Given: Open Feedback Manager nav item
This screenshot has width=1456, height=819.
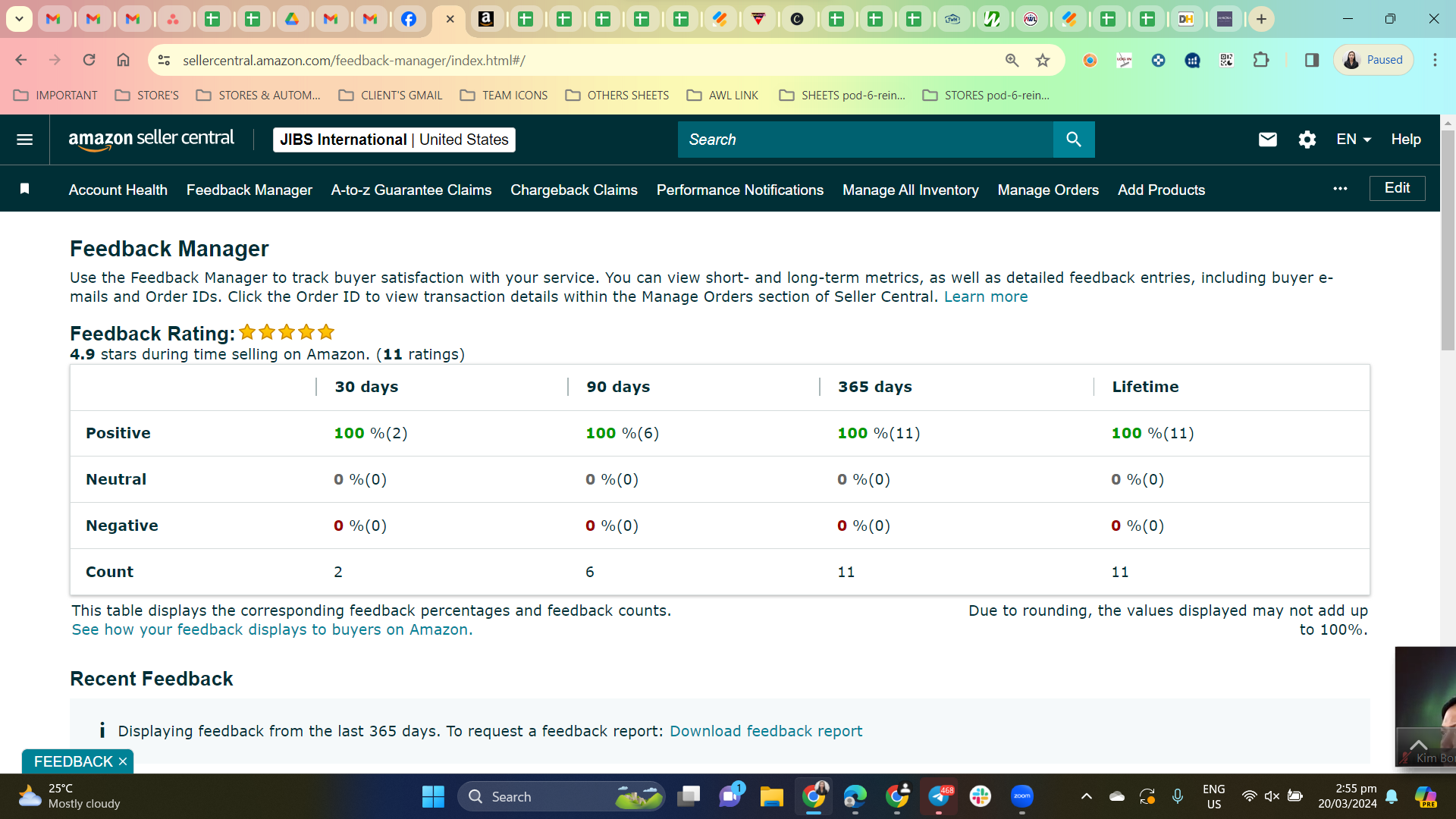Looking at the screenshot, I should (249, 190).
